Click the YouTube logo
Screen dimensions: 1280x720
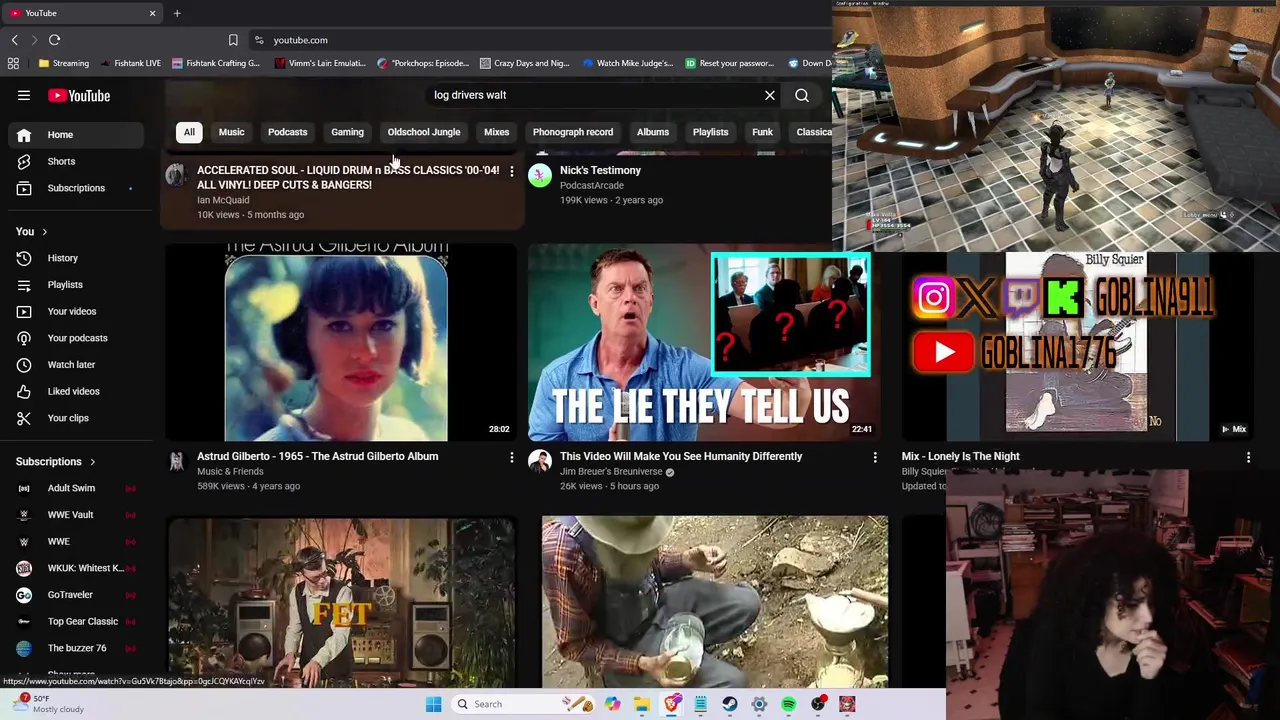tap(78, 96)
